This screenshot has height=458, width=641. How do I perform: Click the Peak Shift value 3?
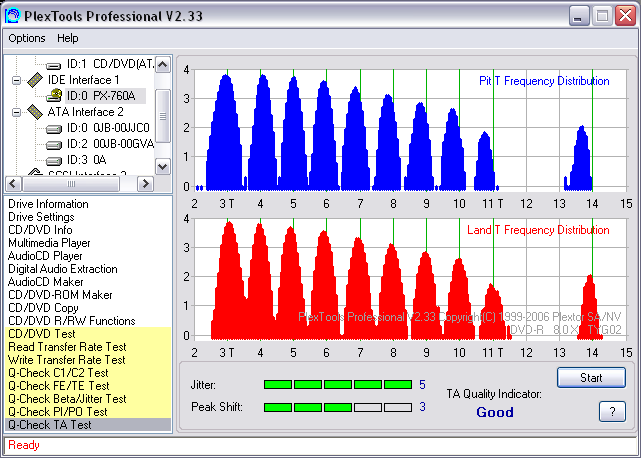tap(422, 407)
